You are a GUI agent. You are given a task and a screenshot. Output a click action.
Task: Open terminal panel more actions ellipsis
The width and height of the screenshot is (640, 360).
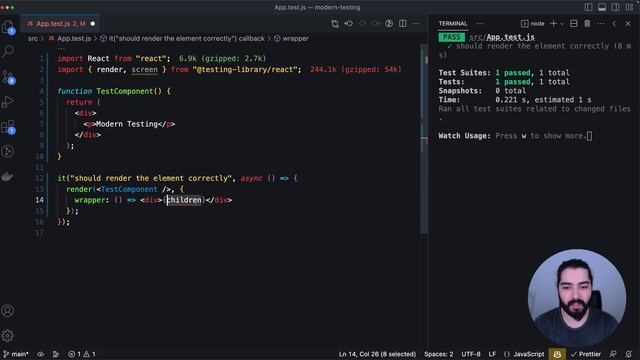click(601, 24)
